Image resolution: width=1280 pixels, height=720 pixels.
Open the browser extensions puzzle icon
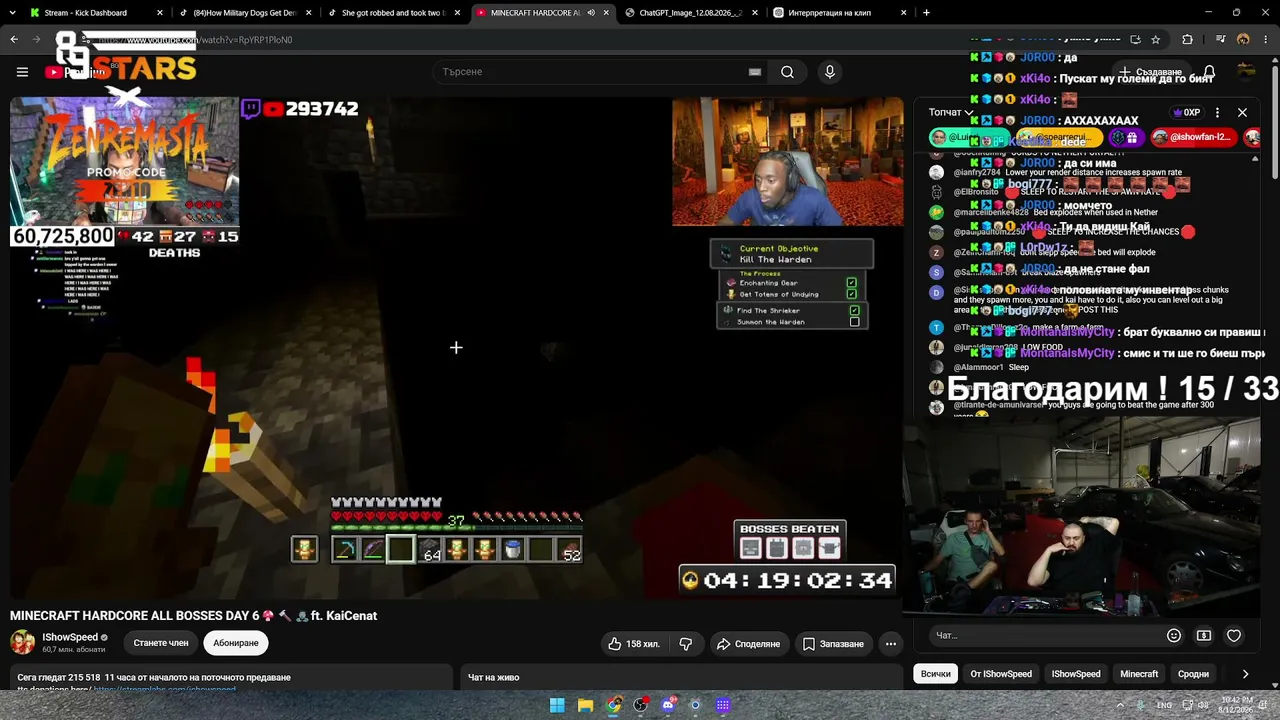[x=1187, y=40]
